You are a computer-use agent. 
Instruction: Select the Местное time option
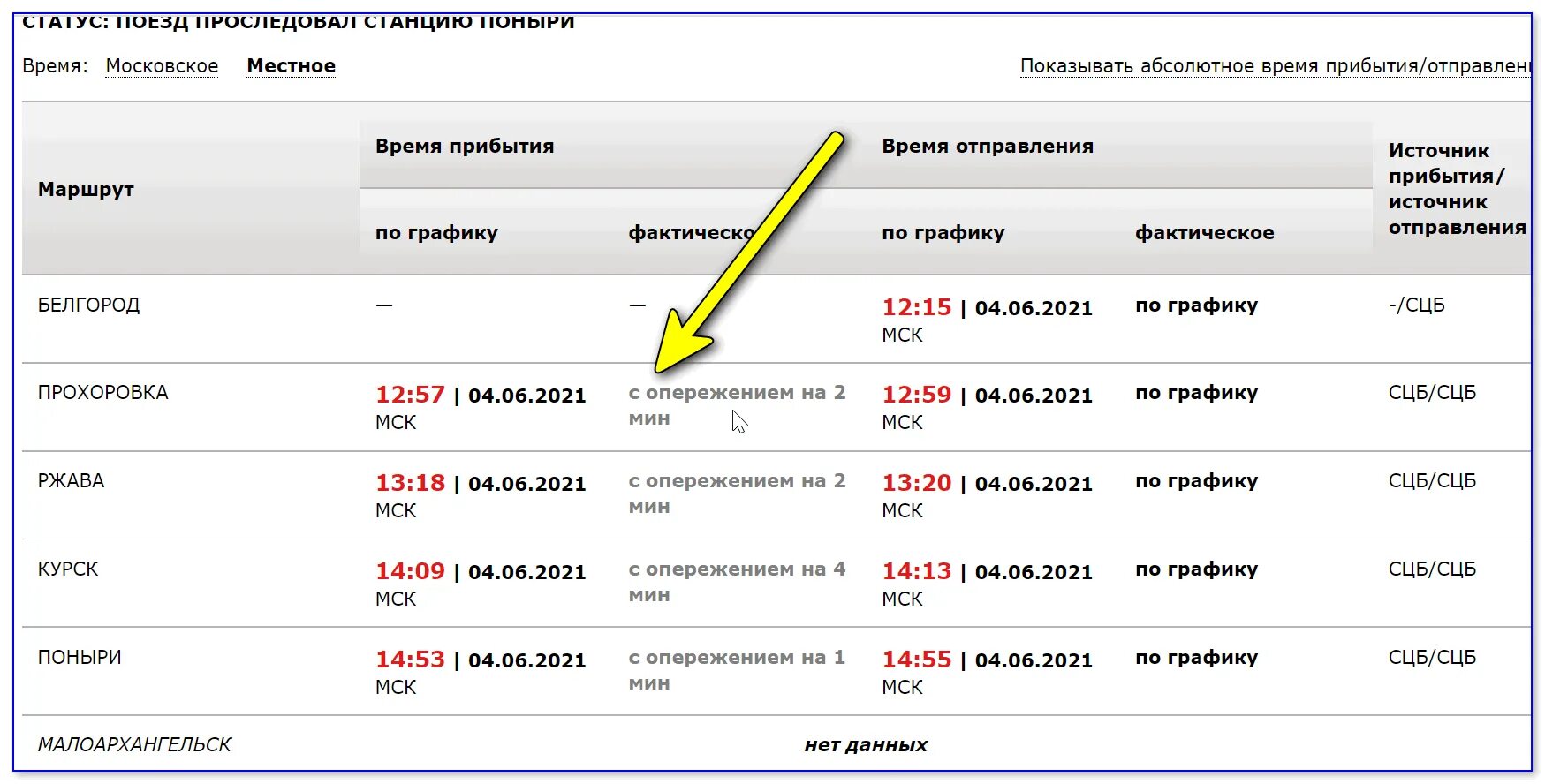(292, 66)
